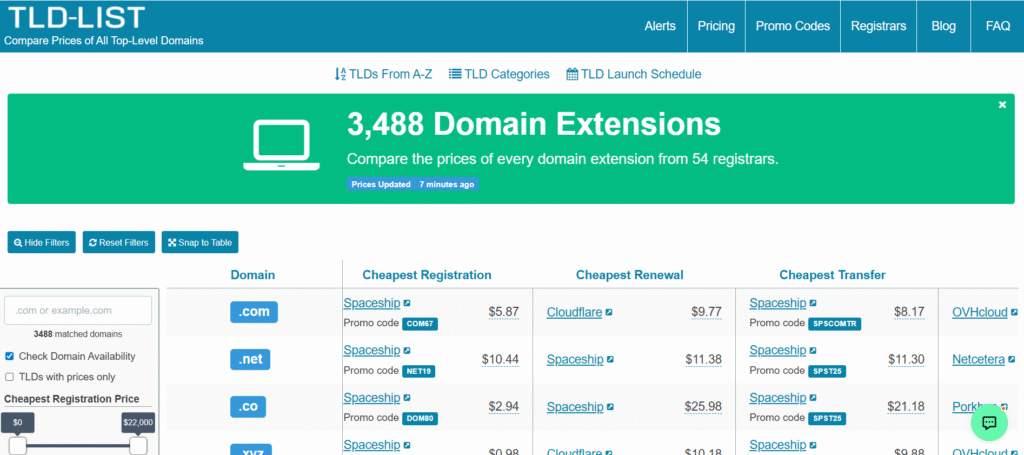The height and width of the screenshot is (455, 1024).
Task: Open OVHcloud link in .com row
Action: pos(980,313)
